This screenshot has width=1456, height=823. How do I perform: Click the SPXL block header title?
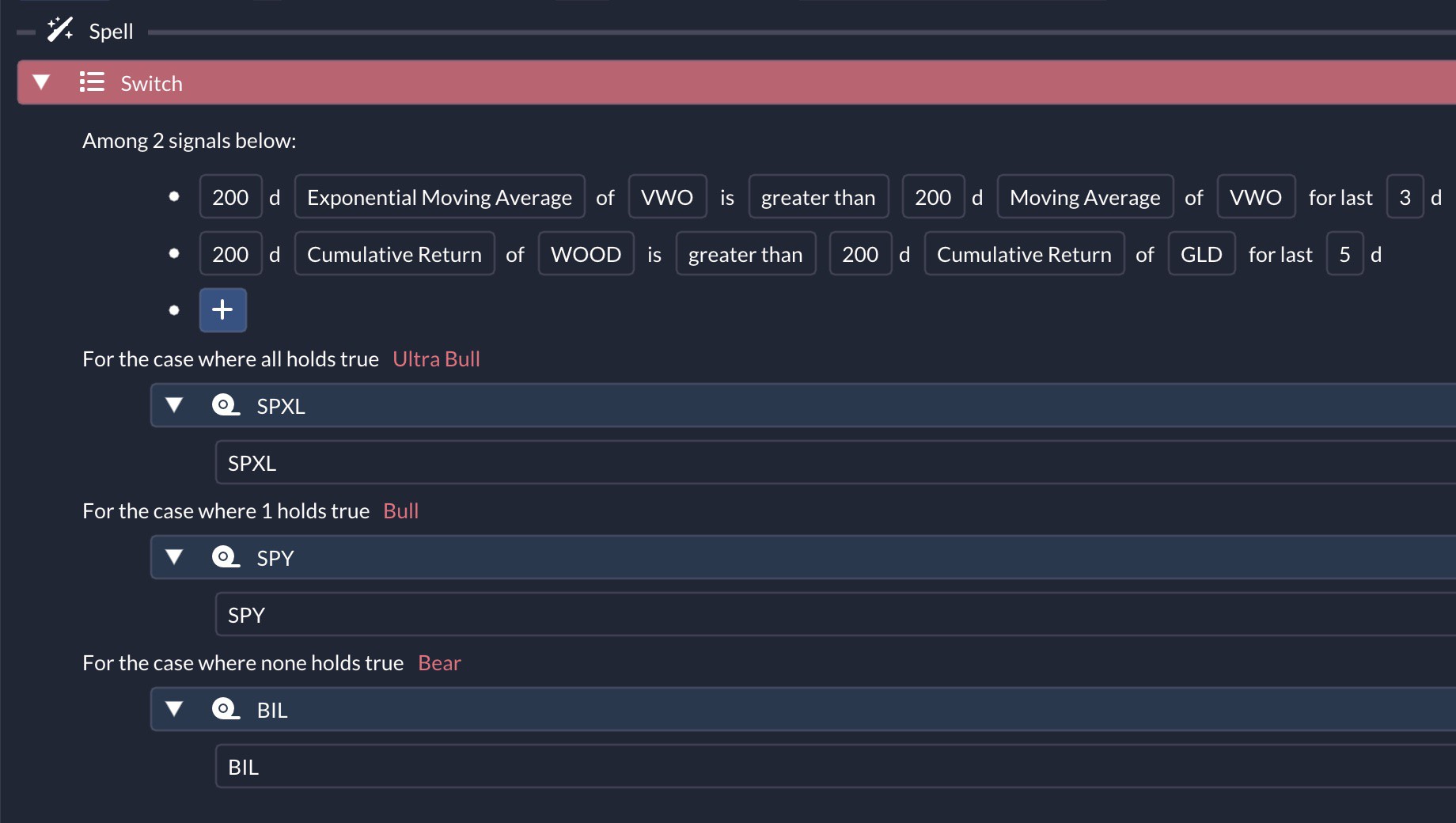[281, 406]
